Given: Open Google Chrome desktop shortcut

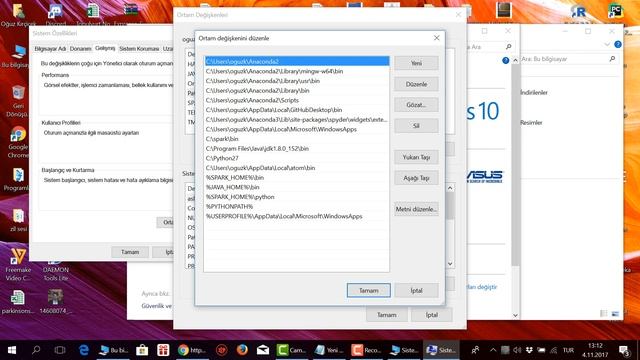Looking at the screenshot, I should coord(18,142).
